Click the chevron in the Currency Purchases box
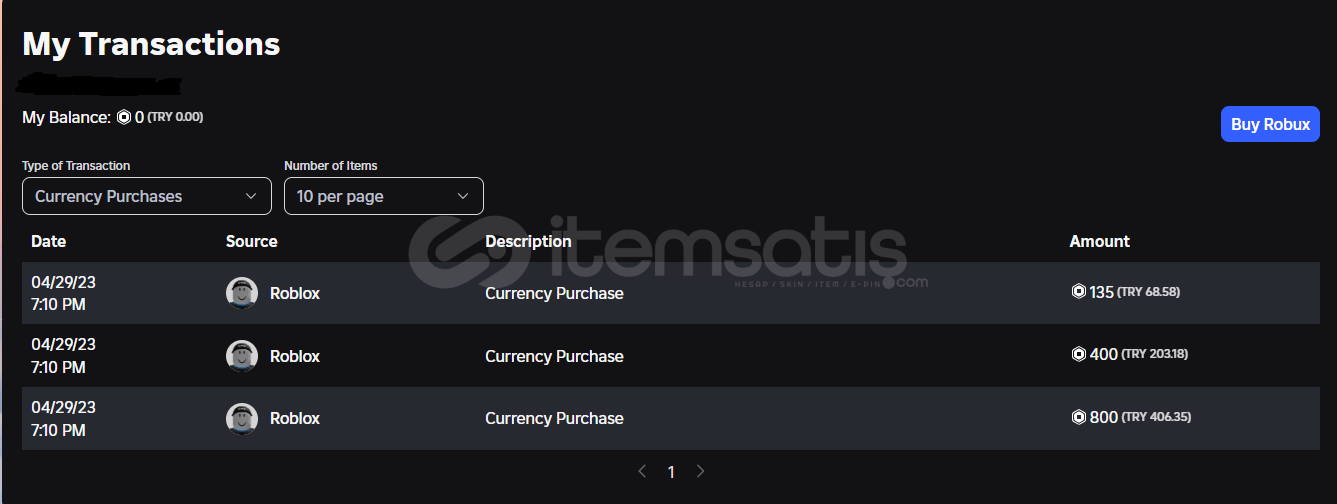Viewport: 1337px width, 504px height. tap(251, 196)
